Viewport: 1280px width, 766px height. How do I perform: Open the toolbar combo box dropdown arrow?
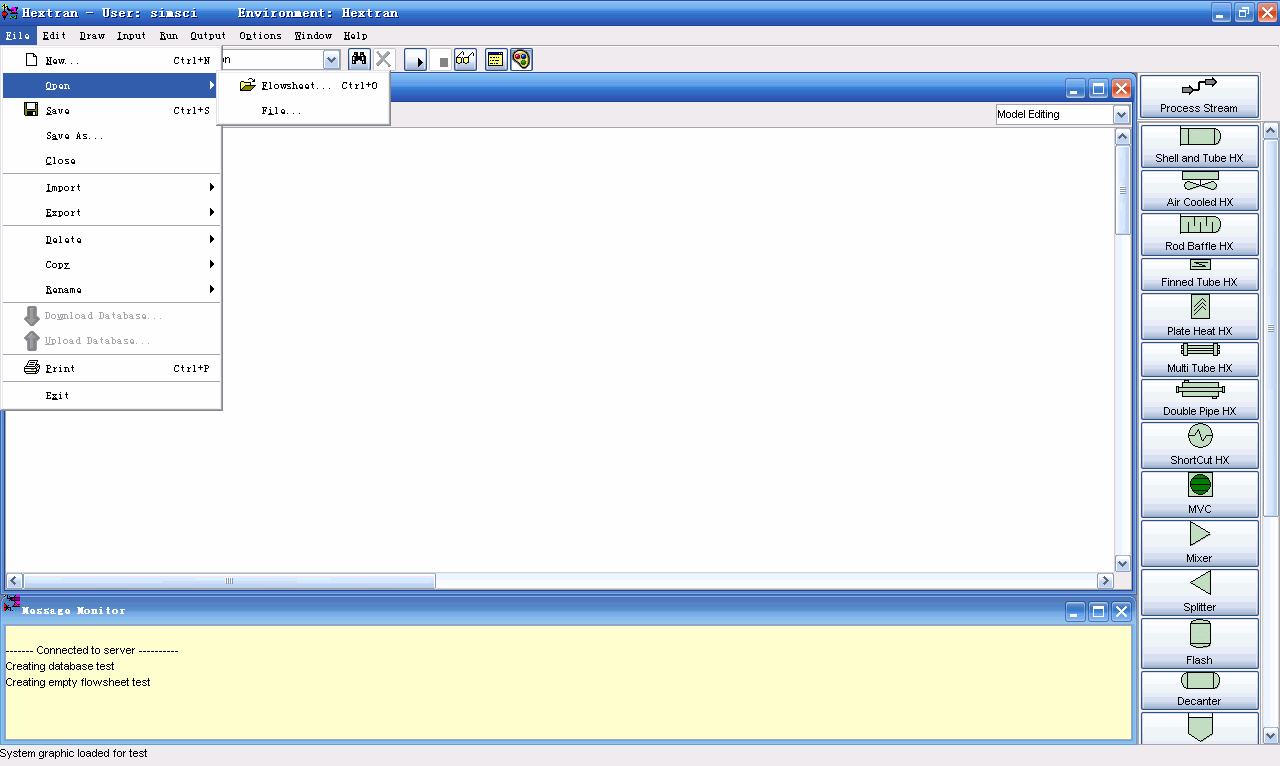click(331, 60)
